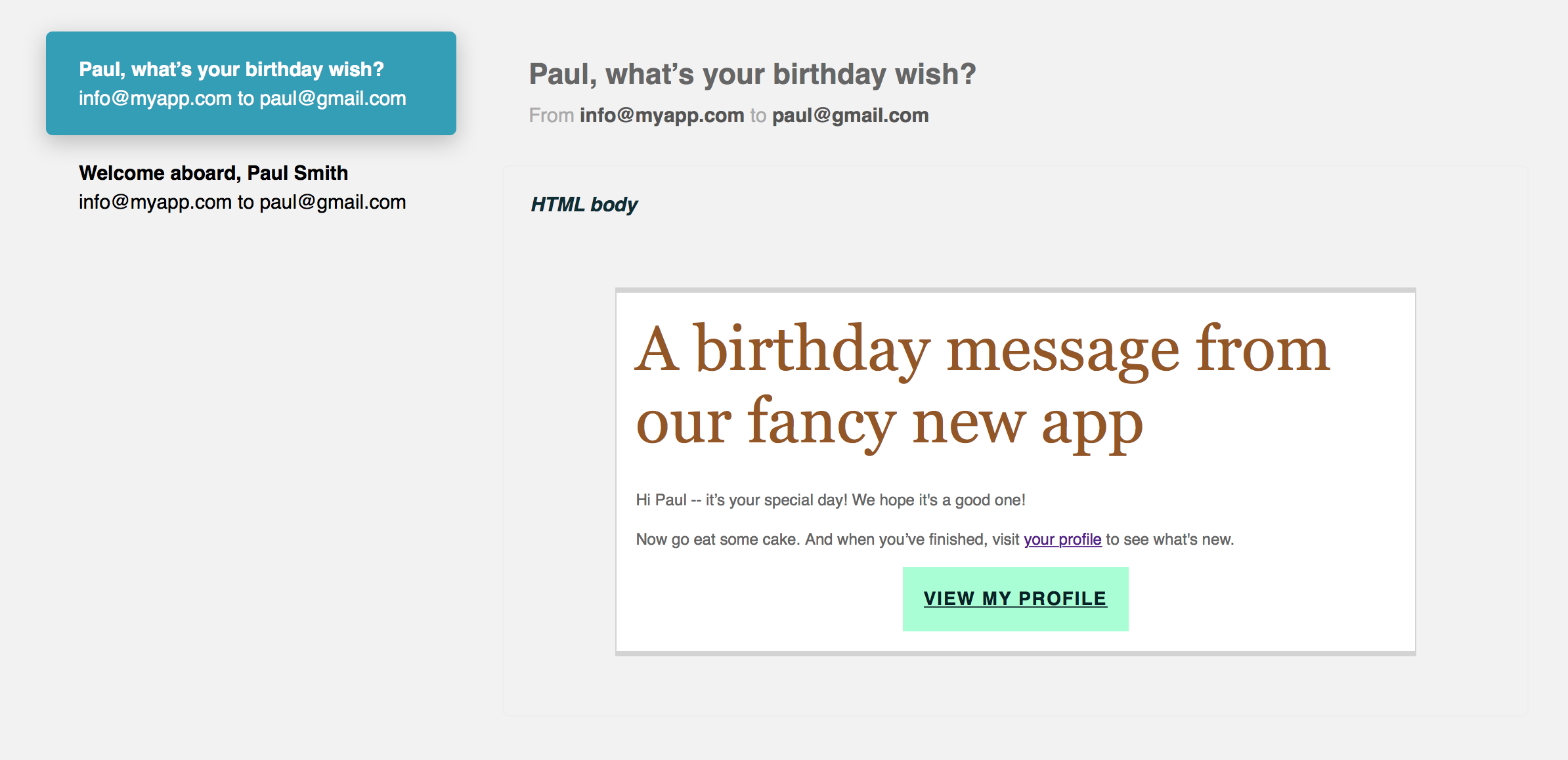Open the 'Welcome aboard, Paul Smith' email
The image size is (1568, 760).
(x=213, y=173)
